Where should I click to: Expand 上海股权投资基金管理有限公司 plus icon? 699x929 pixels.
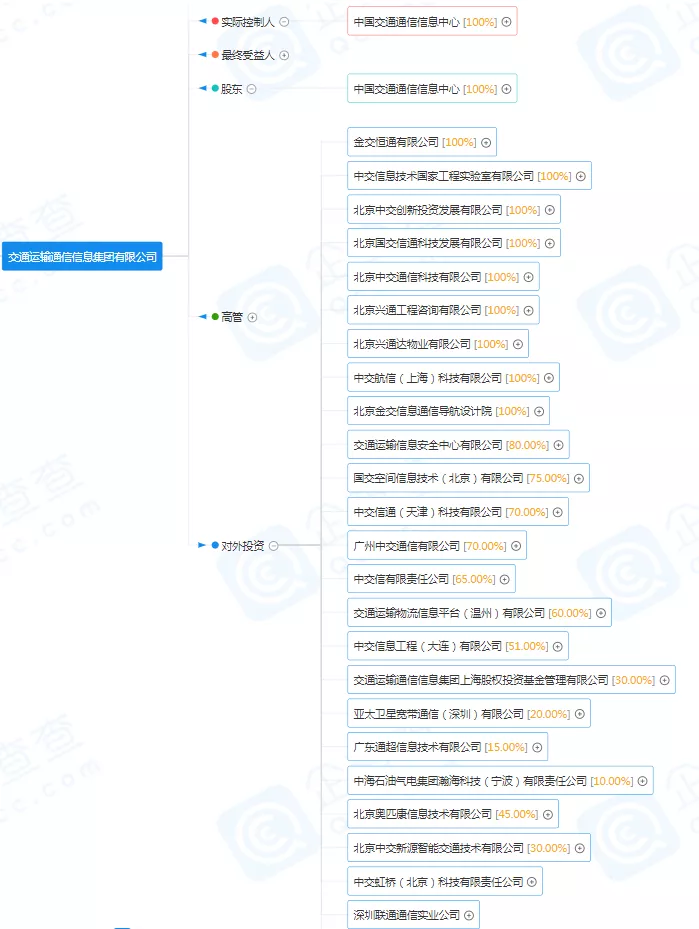click(x=665, y=680)
